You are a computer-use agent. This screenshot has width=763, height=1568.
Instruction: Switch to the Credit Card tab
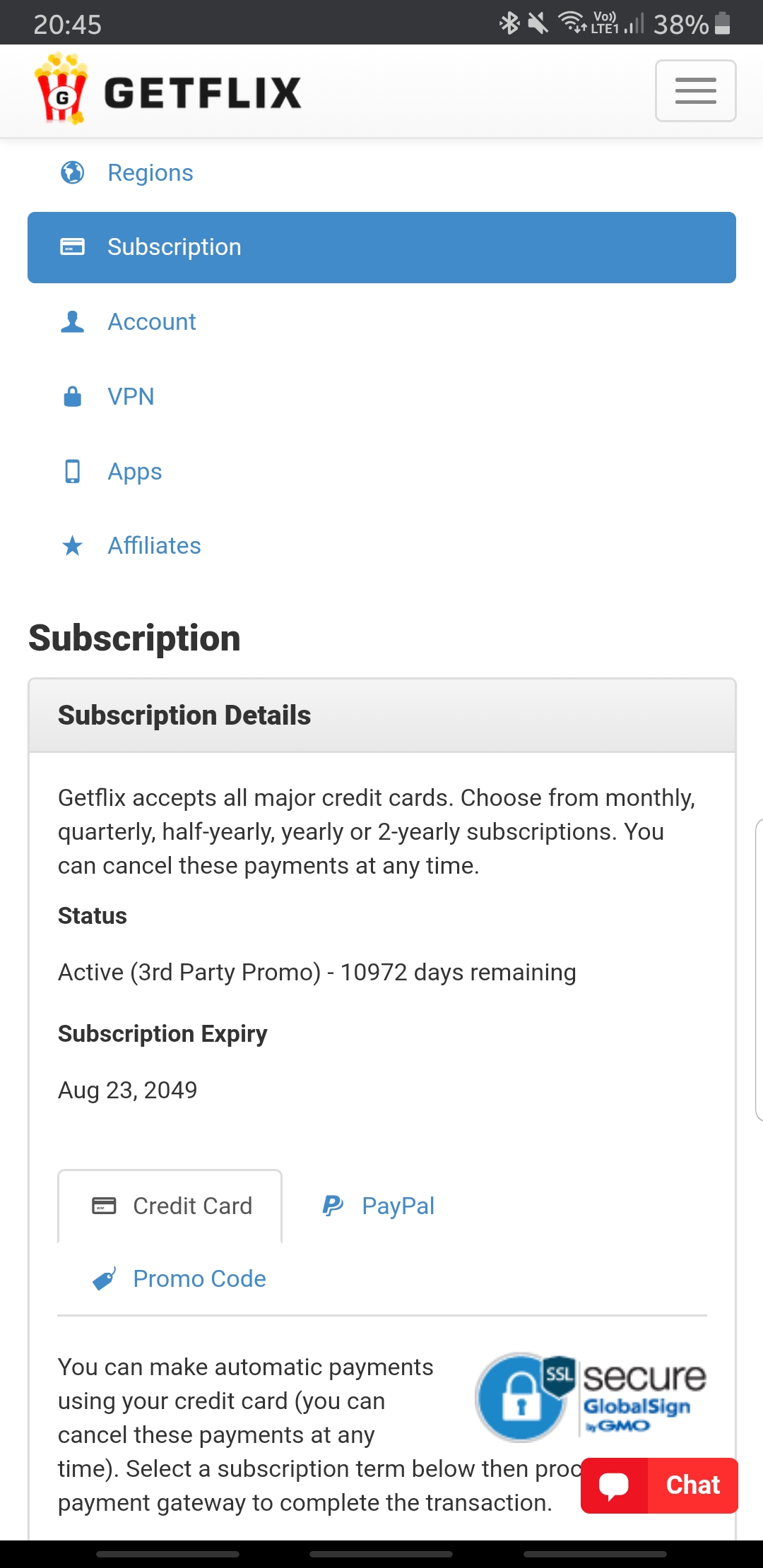point(170,1206)
